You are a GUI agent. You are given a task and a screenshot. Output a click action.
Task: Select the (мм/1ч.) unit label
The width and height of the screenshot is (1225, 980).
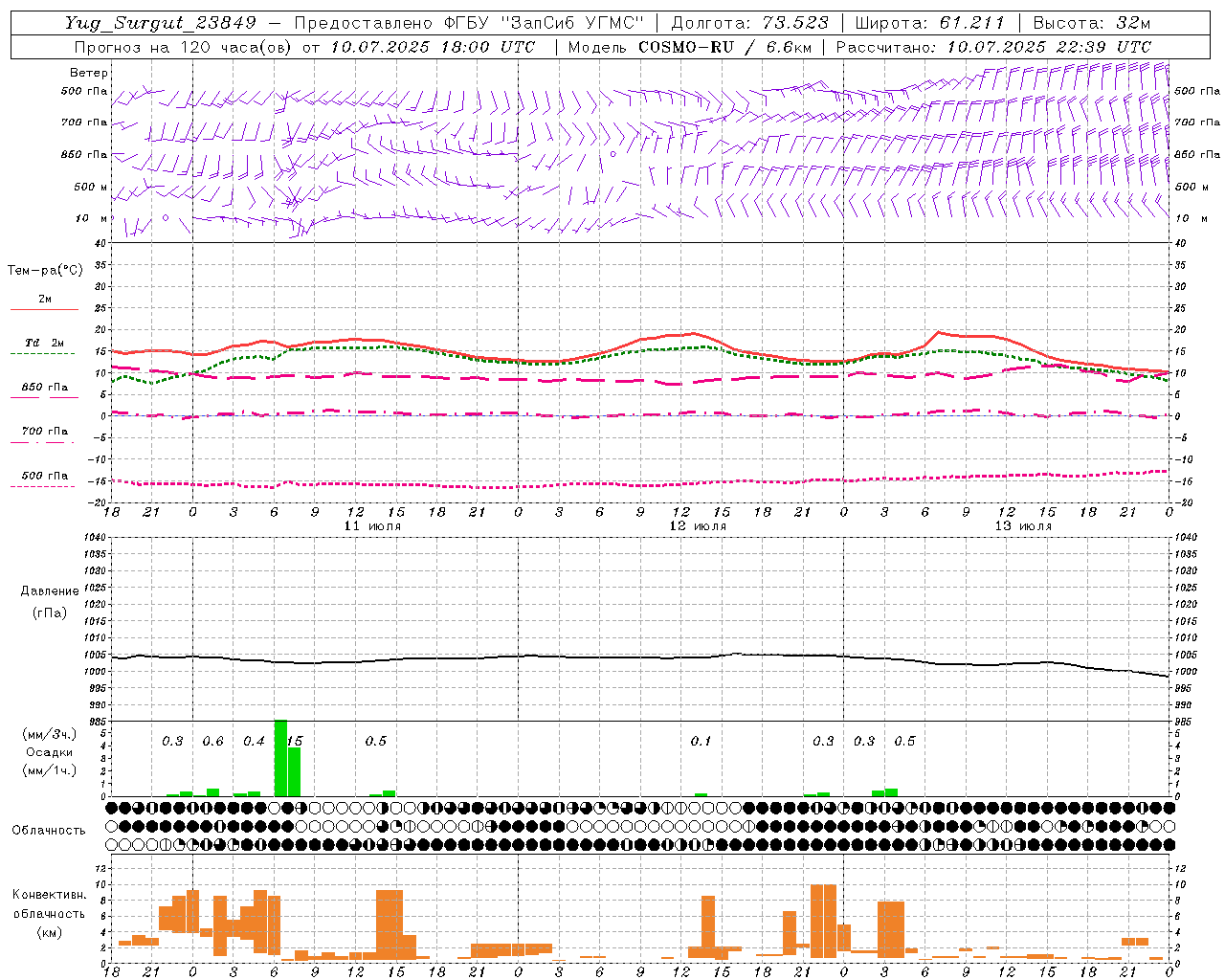click(x=49, y=770)
